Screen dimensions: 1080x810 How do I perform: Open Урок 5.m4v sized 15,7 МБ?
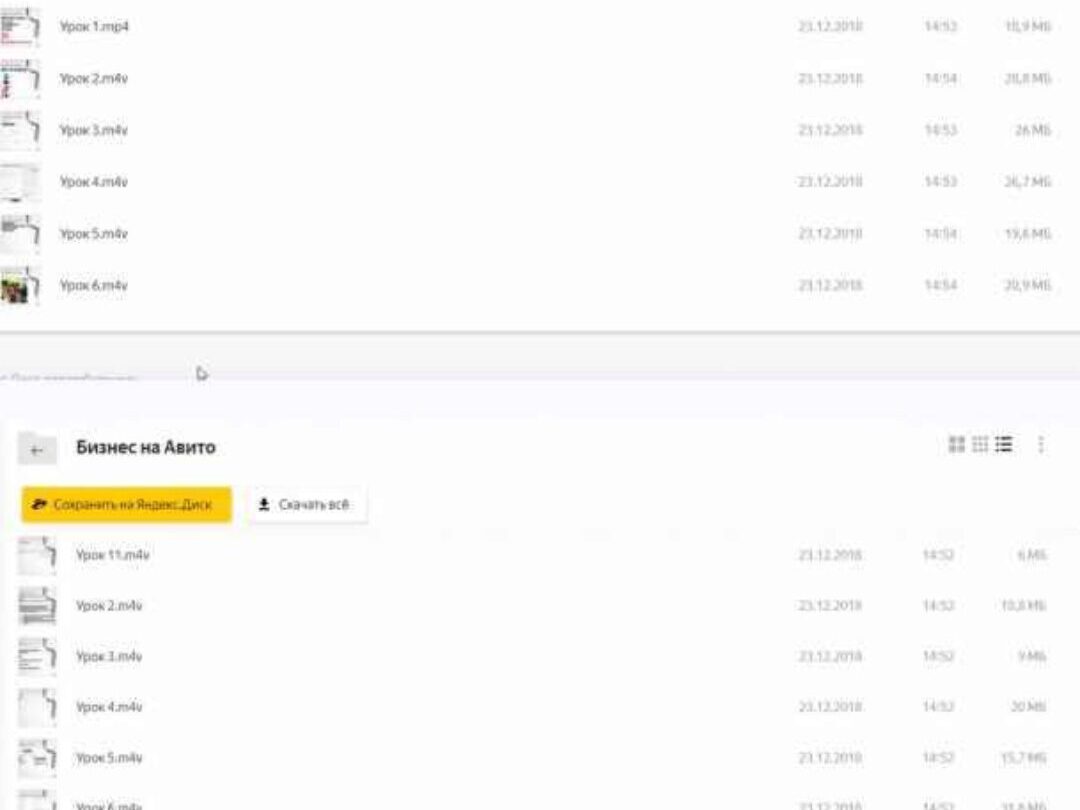click(x=109, y=758)
